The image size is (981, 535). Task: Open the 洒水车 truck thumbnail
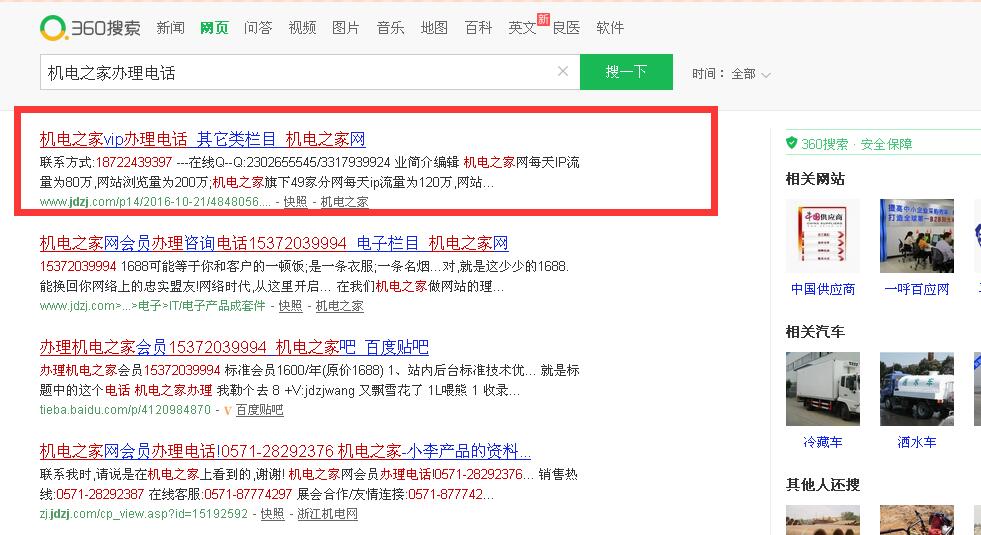[917, 389]
